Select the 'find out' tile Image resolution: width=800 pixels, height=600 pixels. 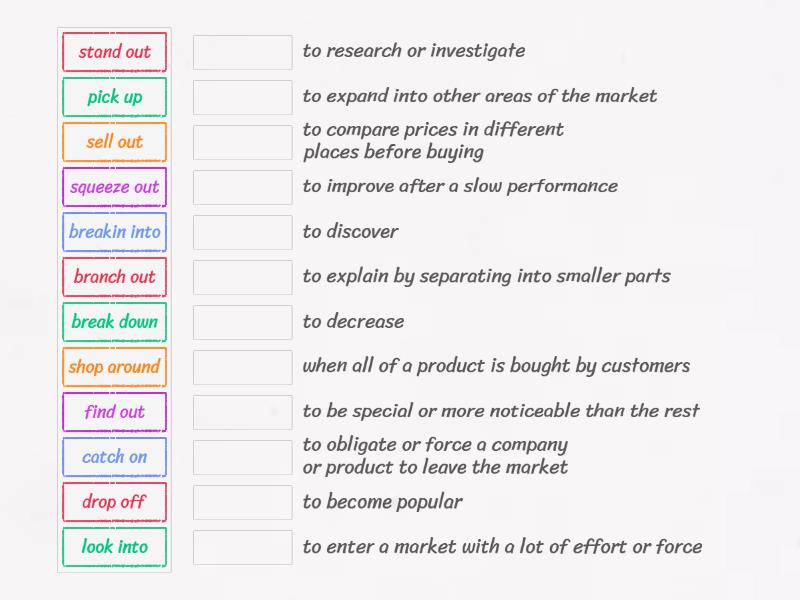[x=114, y=412]
